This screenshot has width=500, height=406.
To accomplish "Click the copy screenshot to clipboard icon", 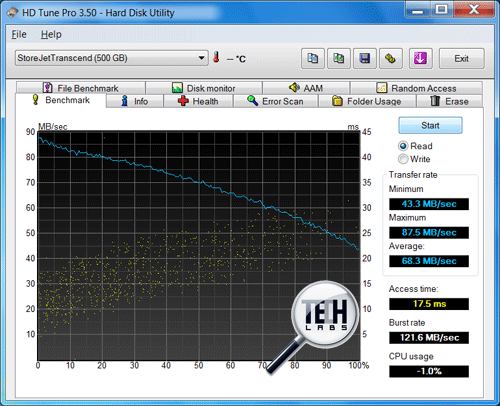I will [339, 59].
